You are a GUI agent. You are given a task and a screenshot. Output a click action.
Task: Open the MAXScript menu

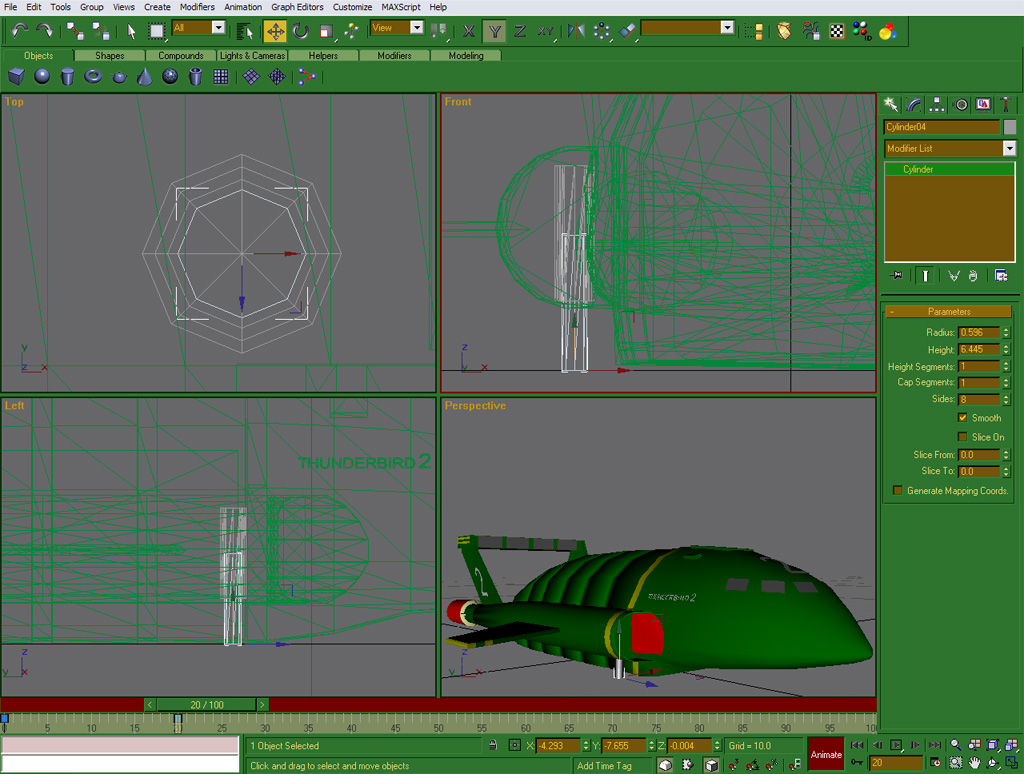click(401, 7)
